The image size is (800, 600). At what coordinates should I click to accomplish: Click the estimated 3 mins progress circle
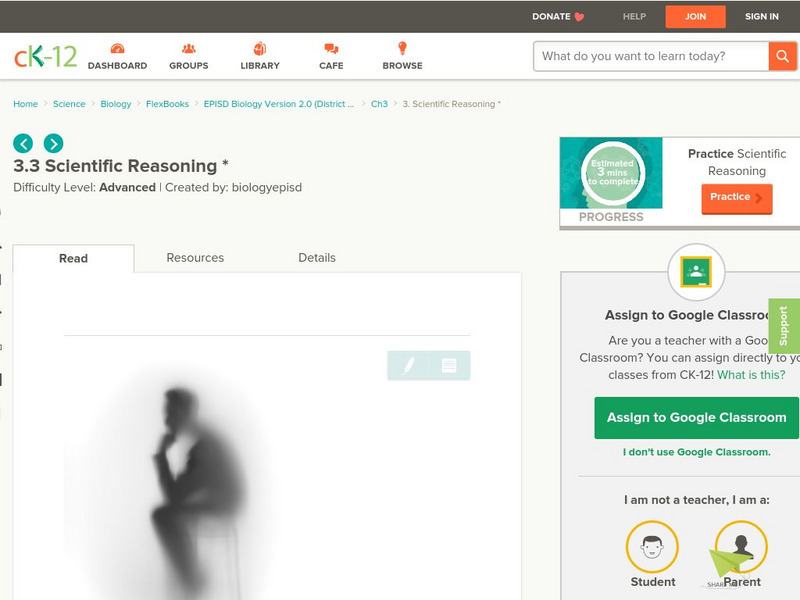[612, 173]
